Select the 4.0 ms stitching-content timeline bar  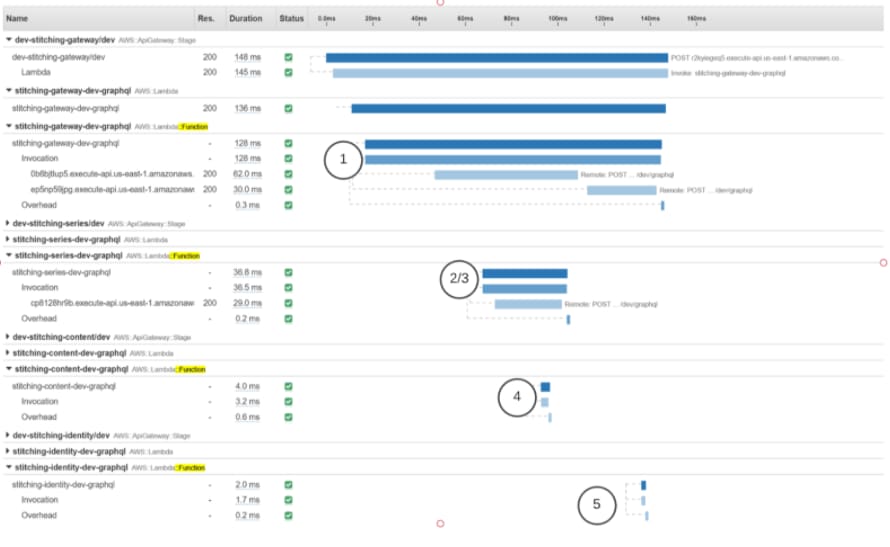[545, 387]
